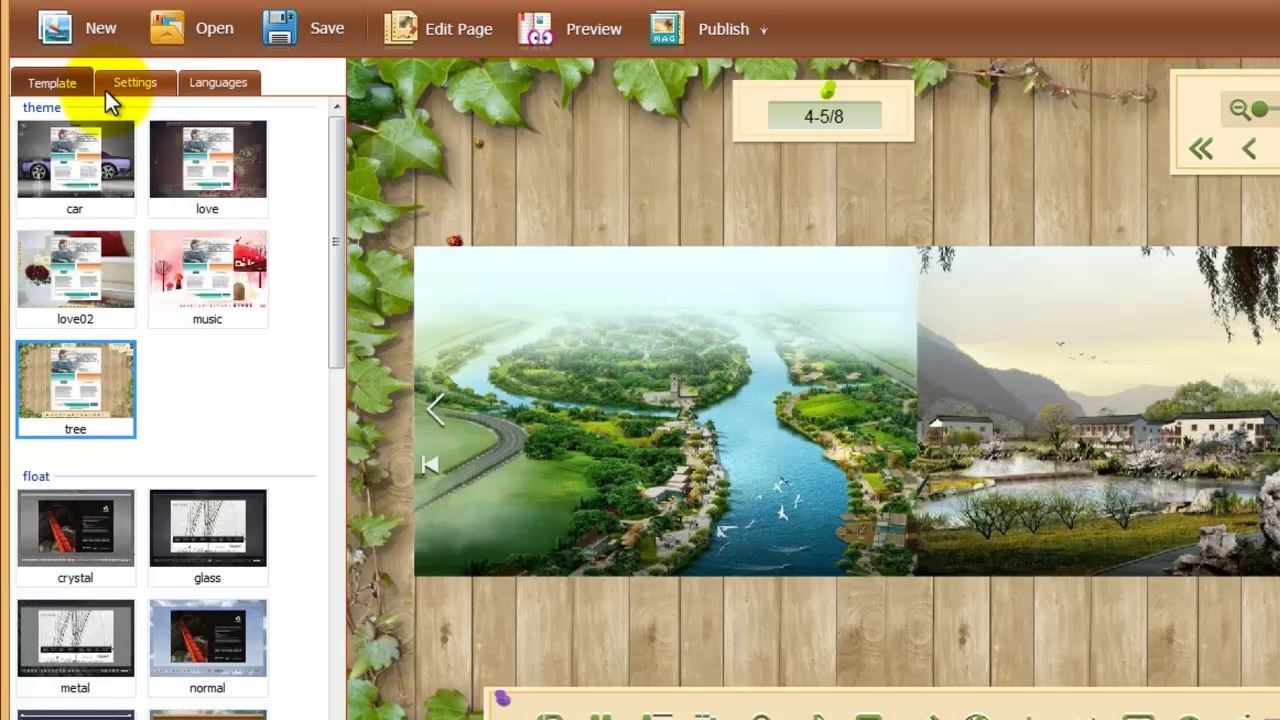Switch to the Settings tab
The height and width of the screenshot is (720, 1280).
135,82
